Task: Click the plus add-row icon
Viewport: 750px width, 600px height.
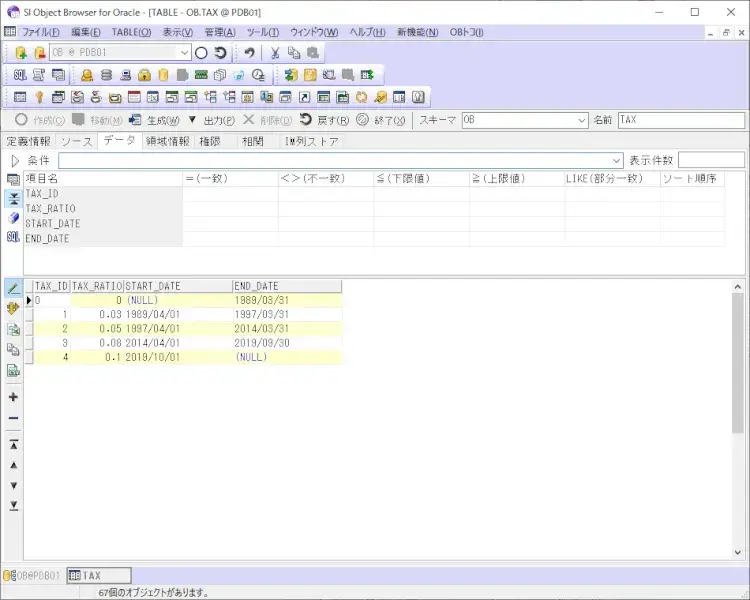Action: pyautogui.click(x=13, y=397)
